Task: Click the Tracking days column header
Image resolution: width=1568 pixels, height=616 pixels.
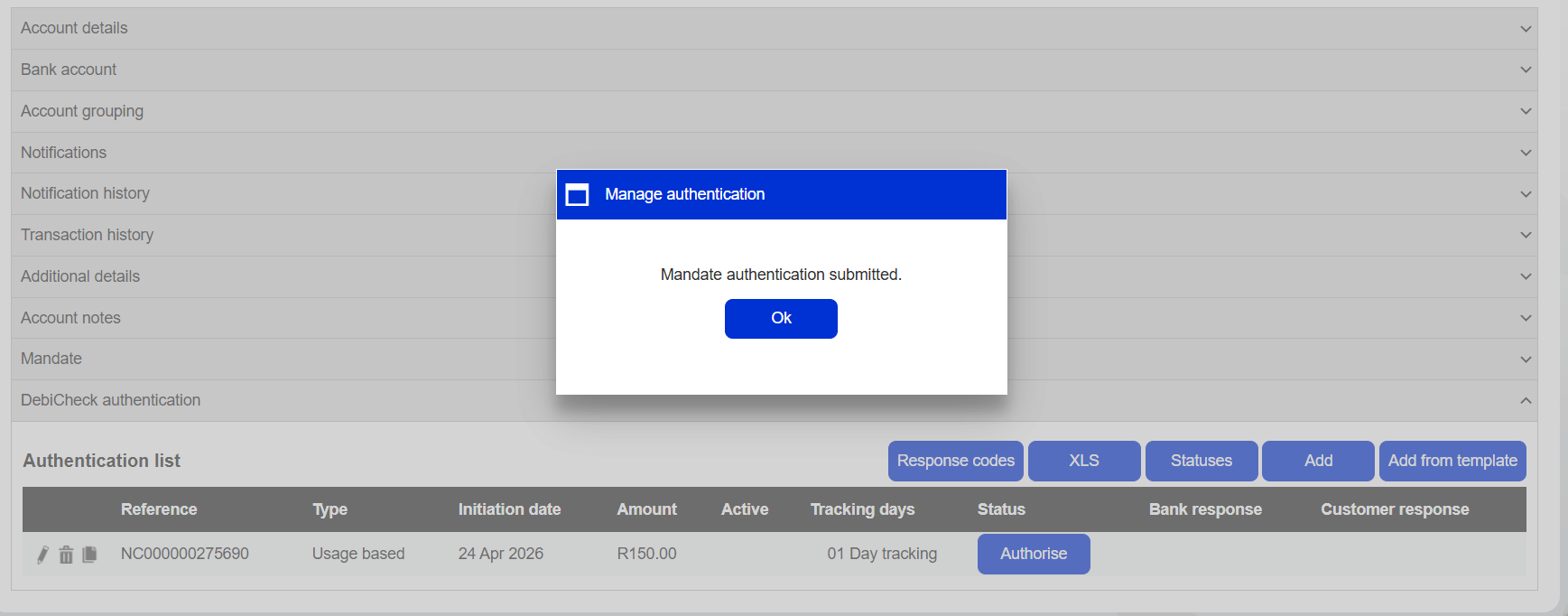Action: (x=862, y=509)
